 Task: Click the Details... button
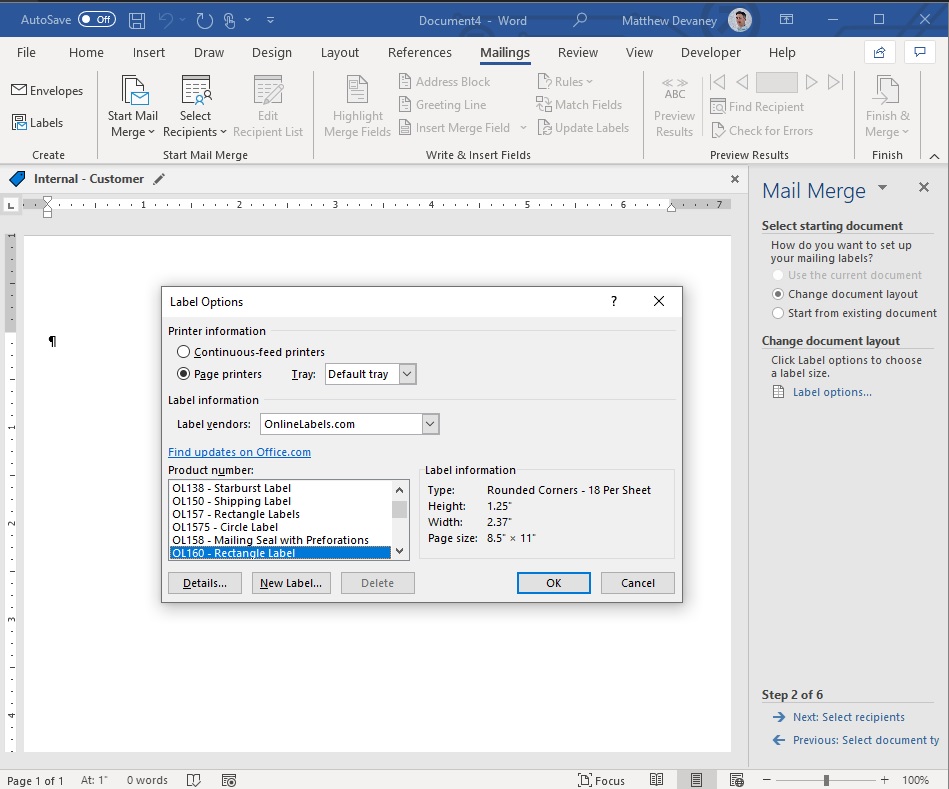205,583
